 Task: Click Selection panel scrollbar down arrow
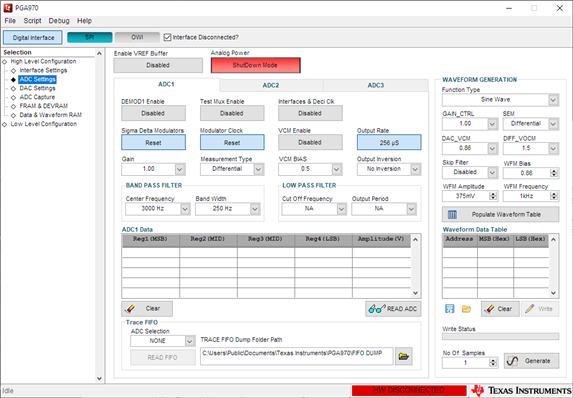99,379
